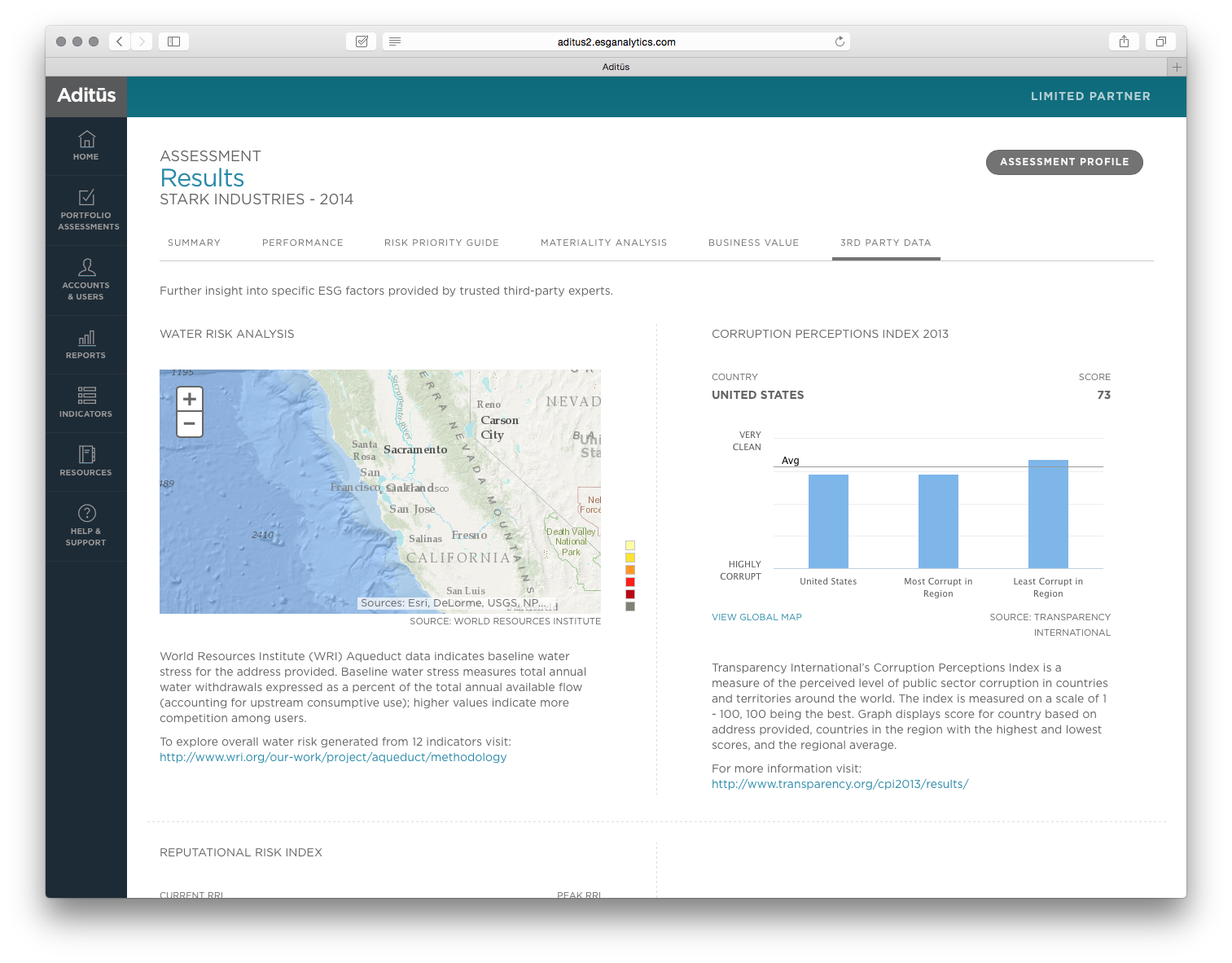This screenshot has height=963, width=1232.
Task: Go to Accounts & Users section
Action: pyautogui.click(x=86, y=280)
